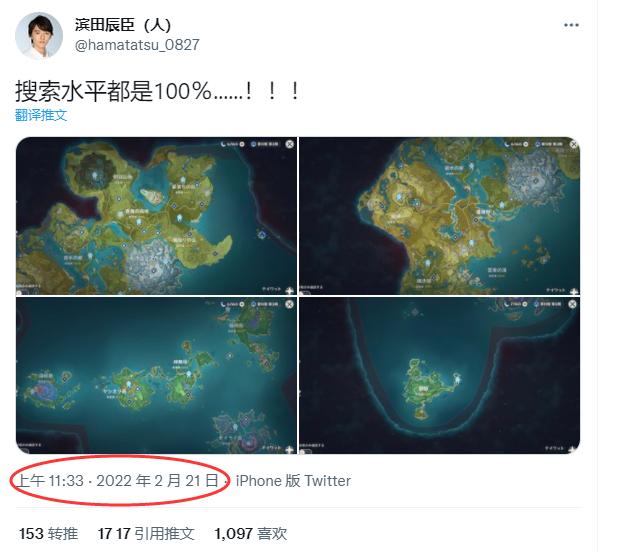Plus icon at top-left map's bottom corner
Viewport: 623px width, 552px height.
(x=289, y=291)
